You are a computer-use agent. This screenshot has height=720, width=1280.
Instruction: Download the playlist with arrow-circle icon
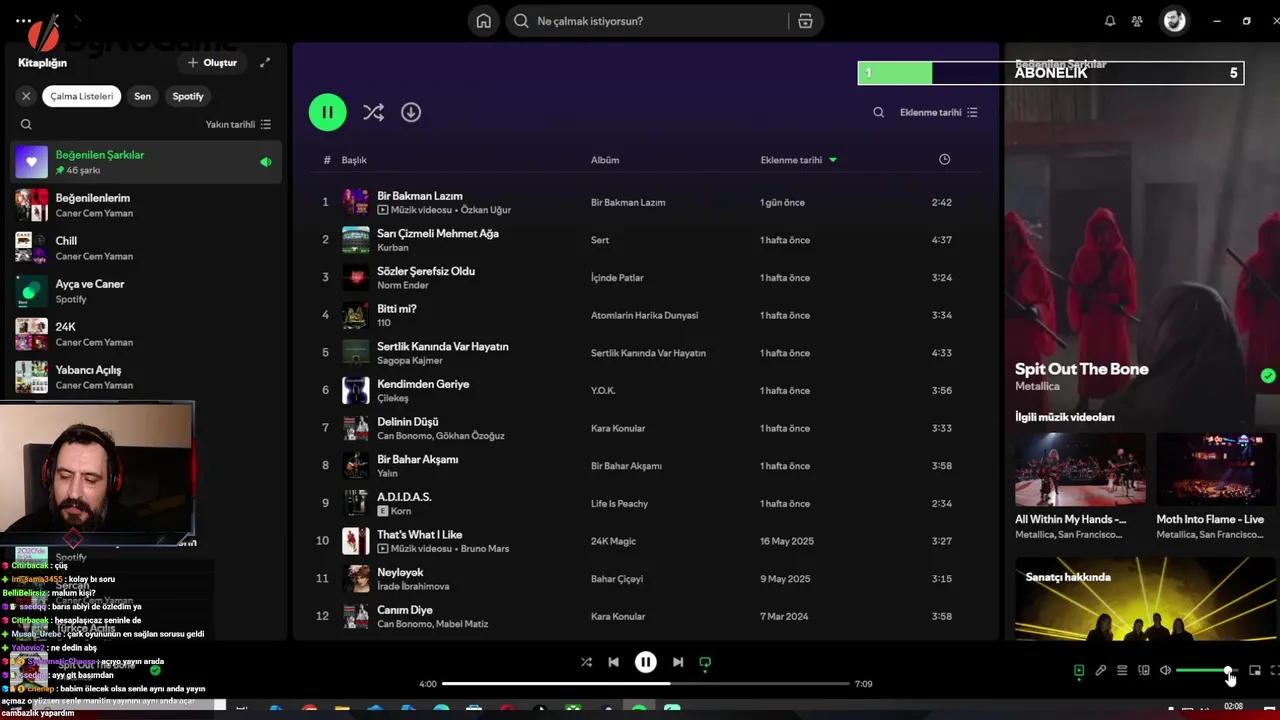[411, 112]
